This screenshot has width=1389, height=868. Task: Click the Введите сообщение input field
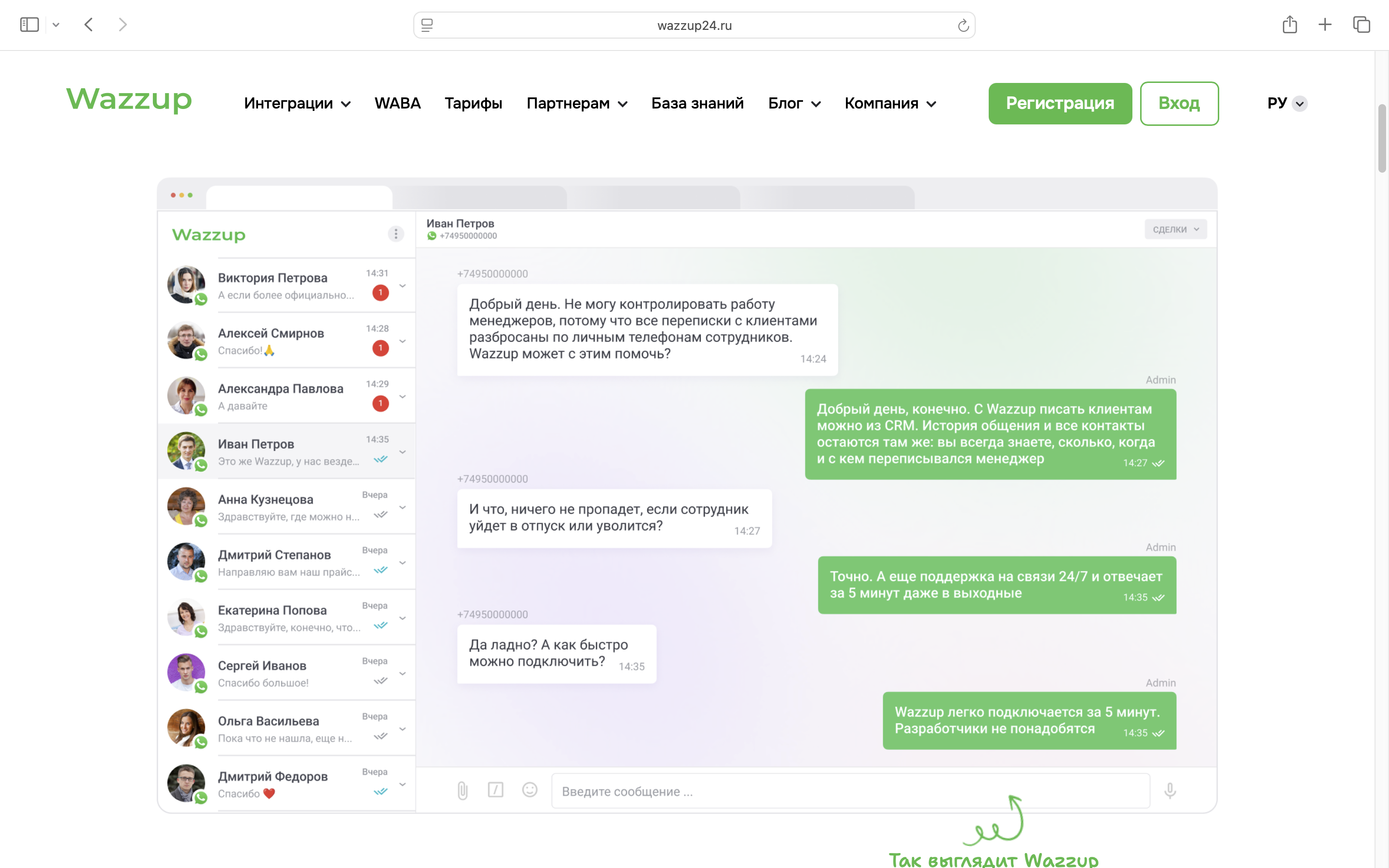click(849, 791)
